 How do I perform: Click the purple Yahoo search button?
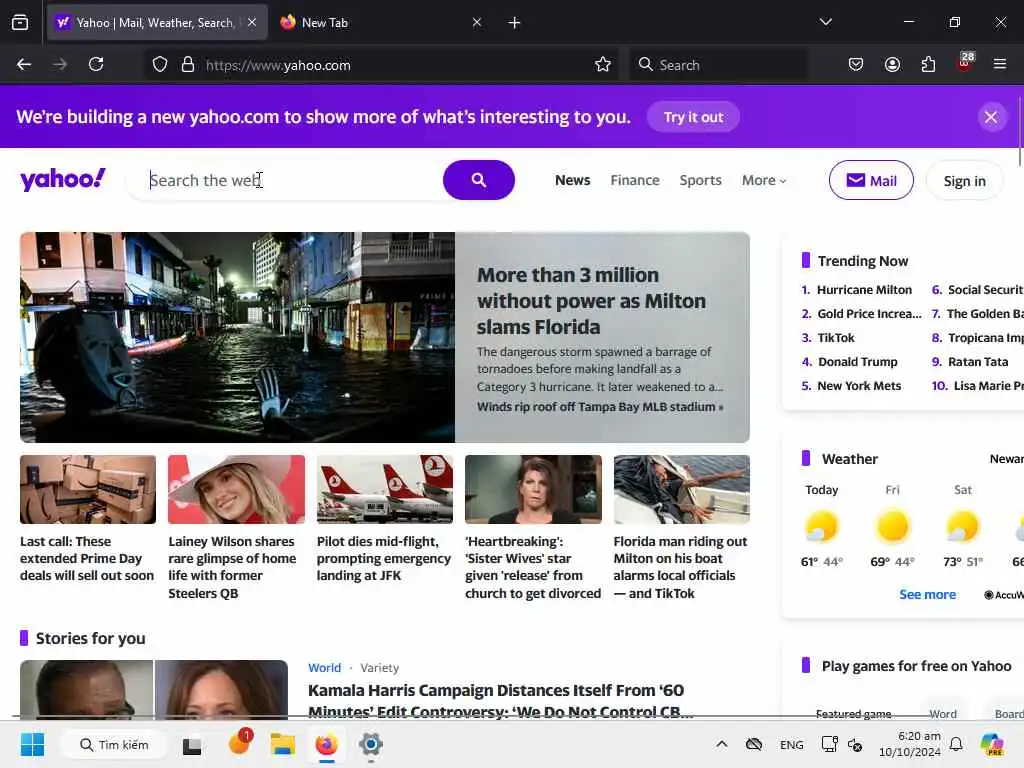click(479, 180)
